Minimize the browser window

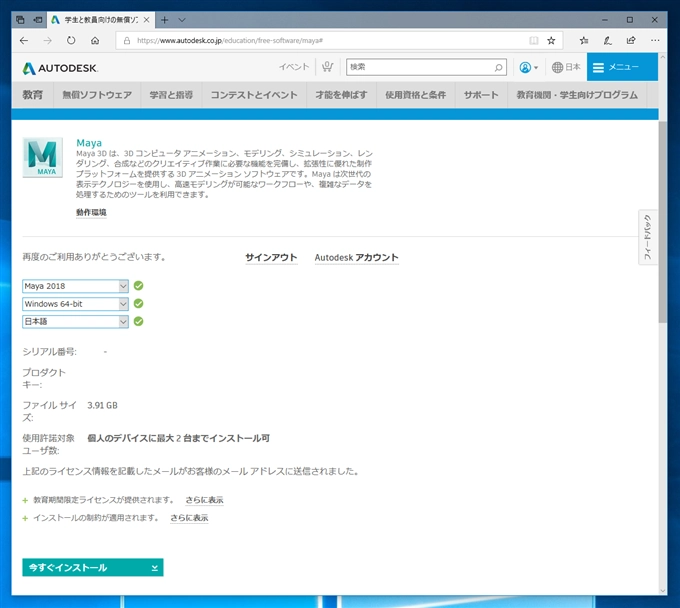[605, 20]
